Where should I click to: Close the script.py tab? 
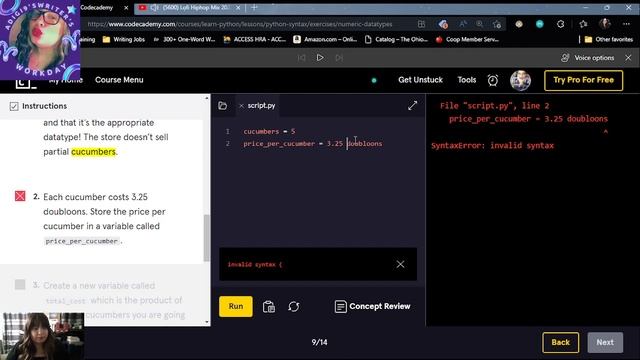tap(241, 106)
